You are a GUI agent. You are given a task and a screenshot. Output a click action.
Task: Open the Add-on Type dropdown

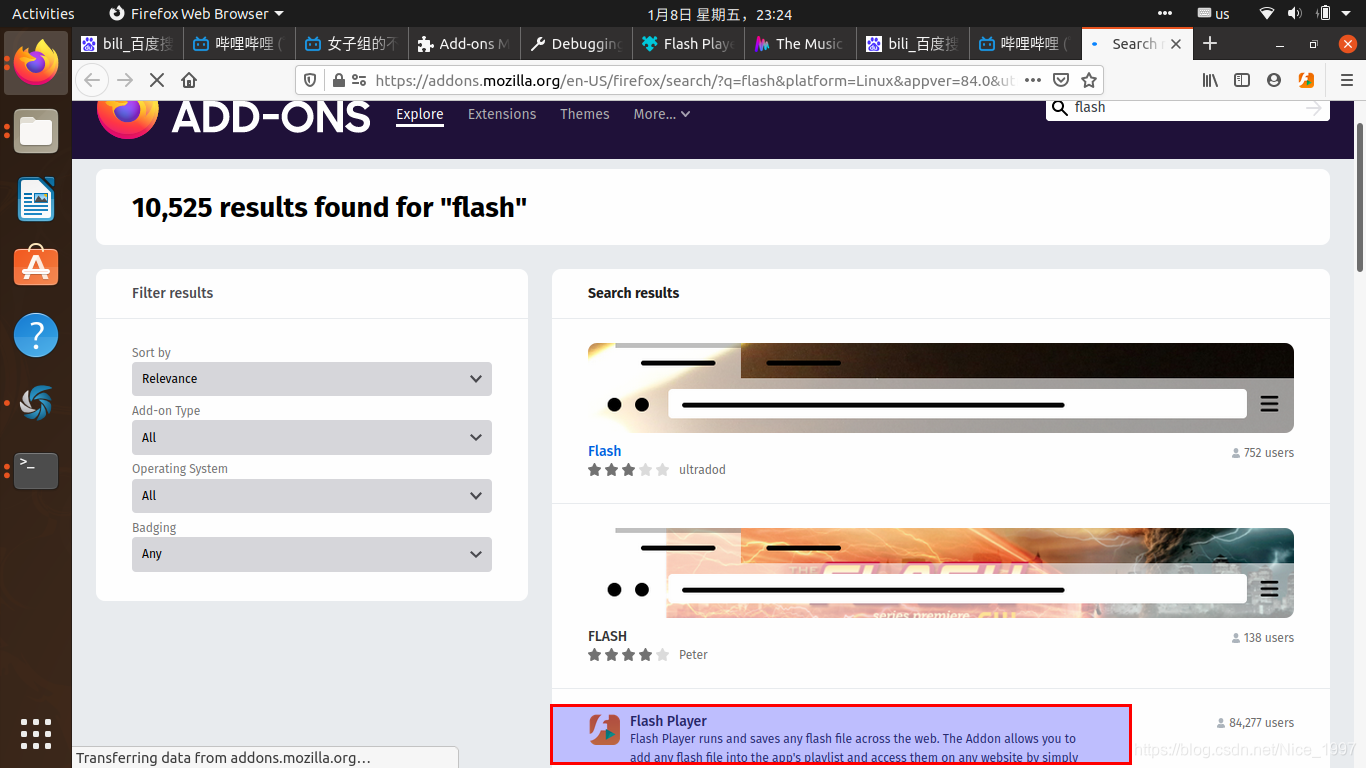(312, 437)
